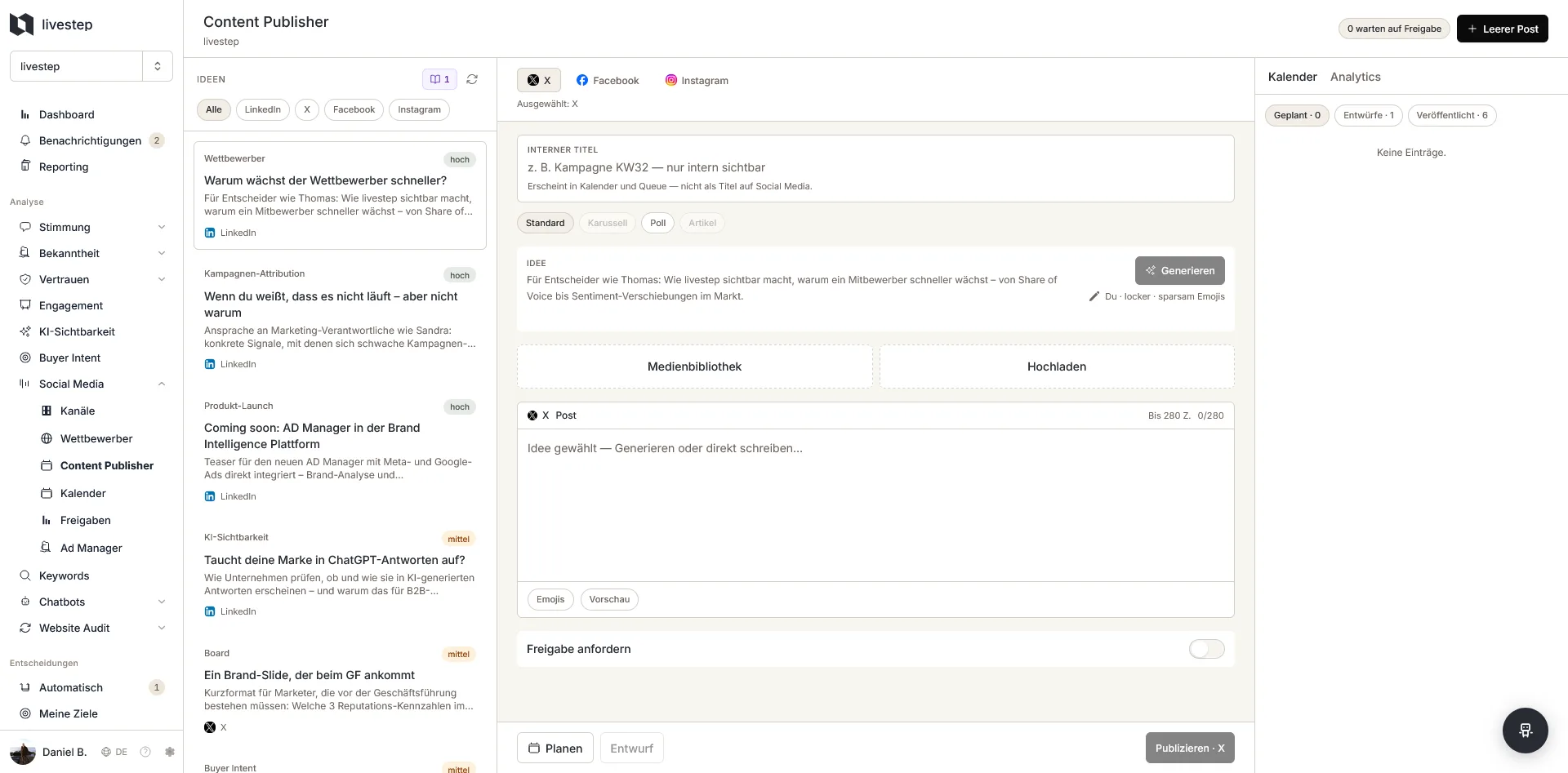Click Leerer Post button
This screenshot has width=1568, height=773.
[x=1502, y=29]
